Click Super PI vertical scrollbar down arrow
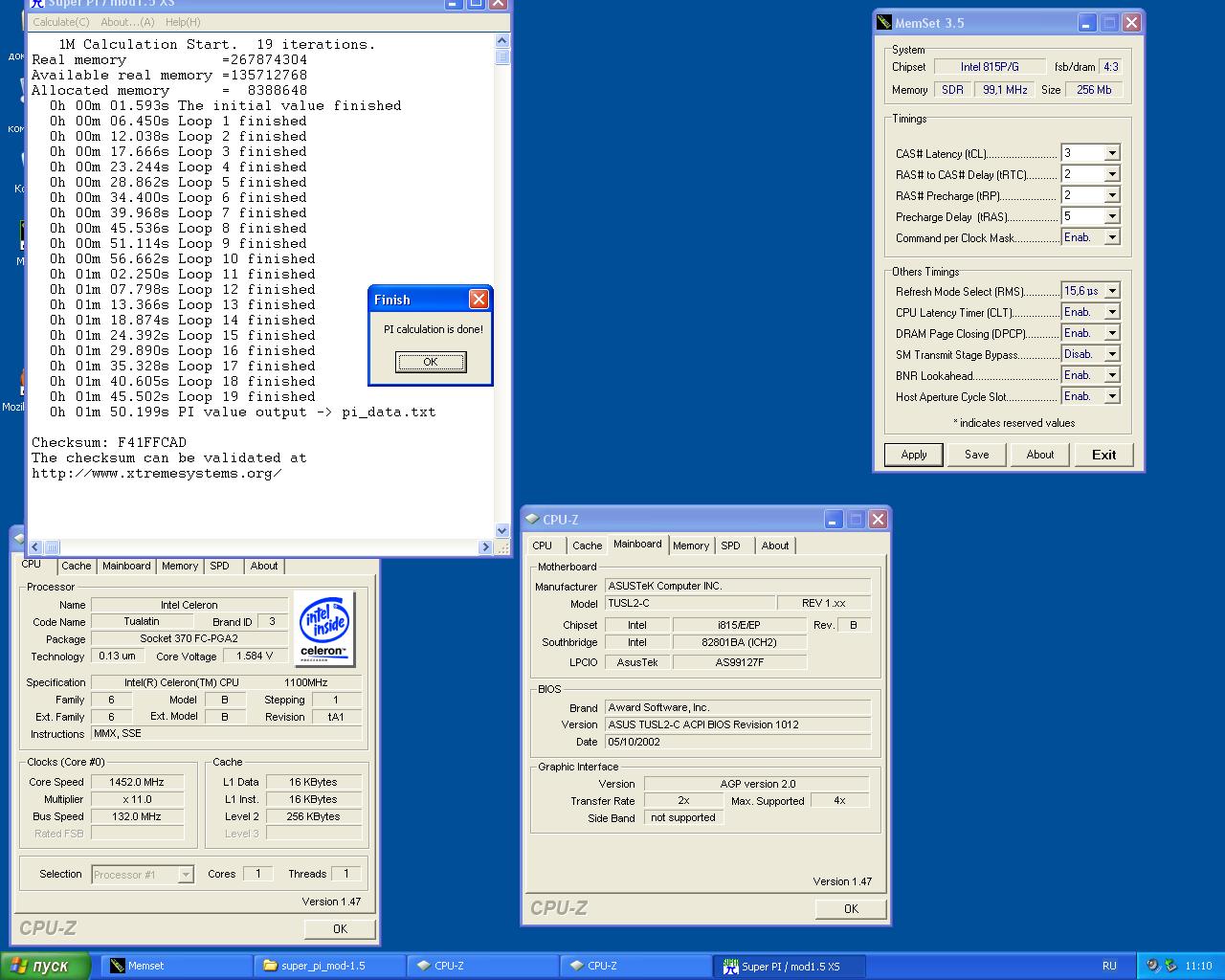 click(502, 531)
